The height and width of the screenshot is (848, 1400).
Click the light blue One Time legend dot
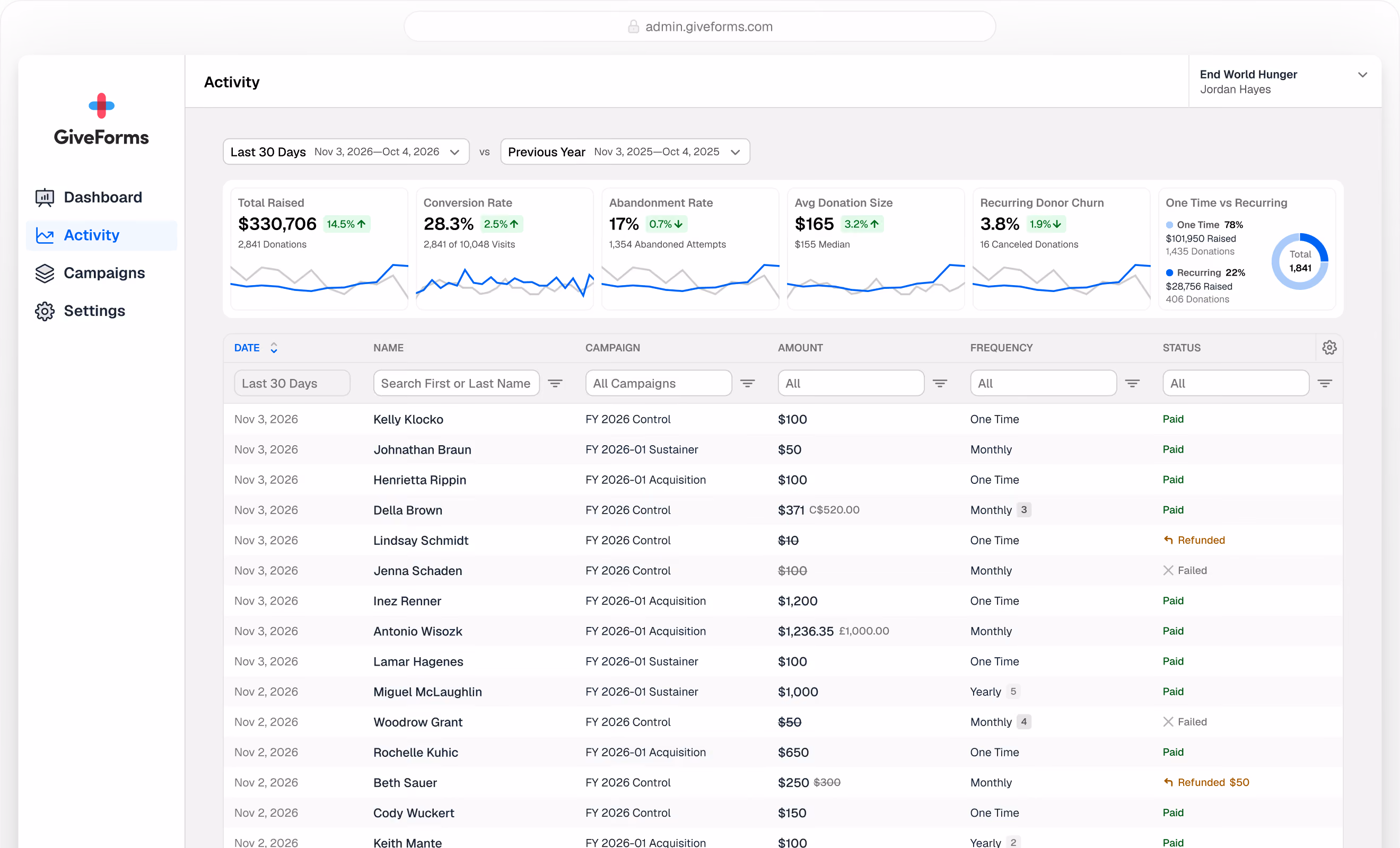1169,225
